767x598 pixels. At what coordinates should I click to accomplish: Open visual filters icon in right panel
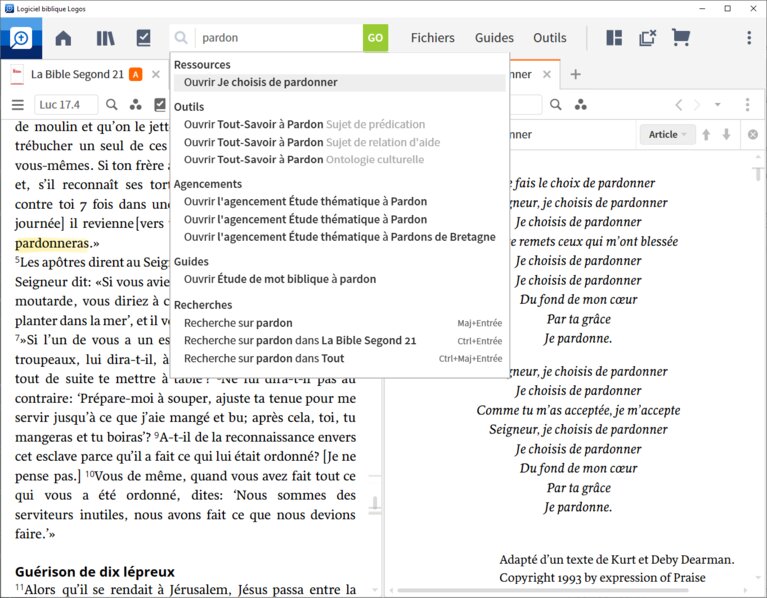581,105
